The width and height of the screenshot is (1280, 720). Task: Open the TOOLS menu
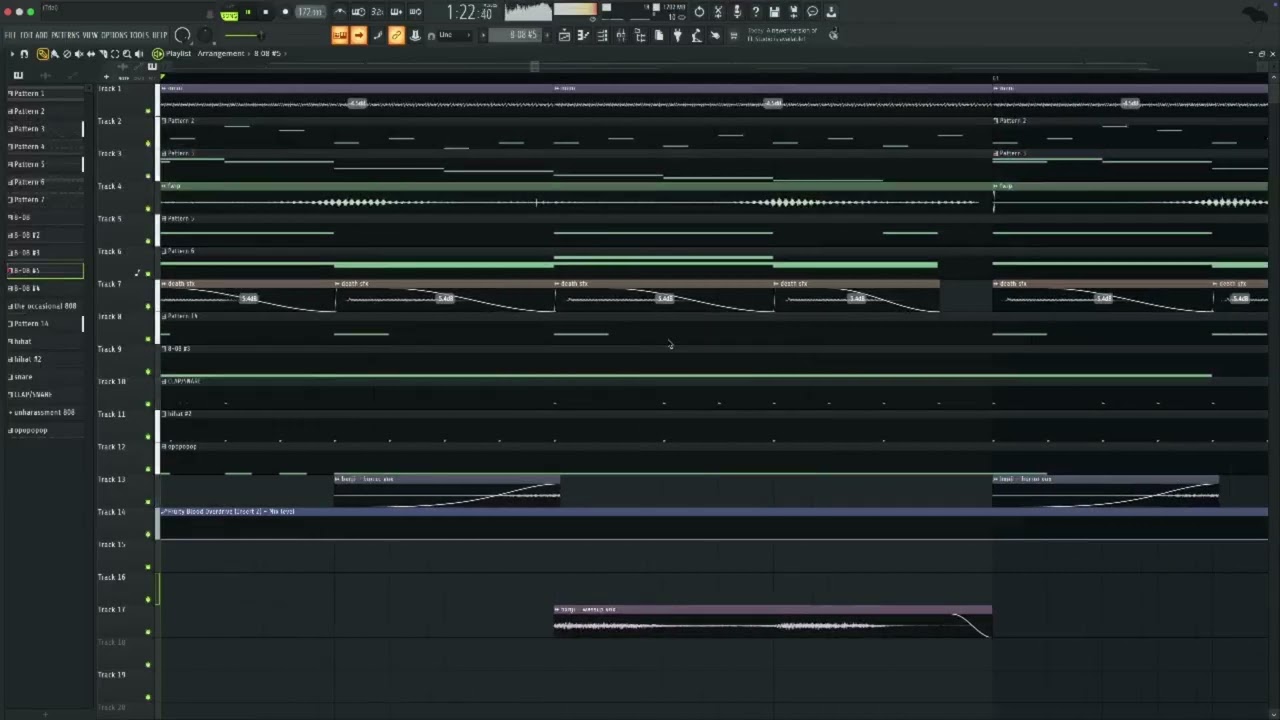[x=140, y=35]
